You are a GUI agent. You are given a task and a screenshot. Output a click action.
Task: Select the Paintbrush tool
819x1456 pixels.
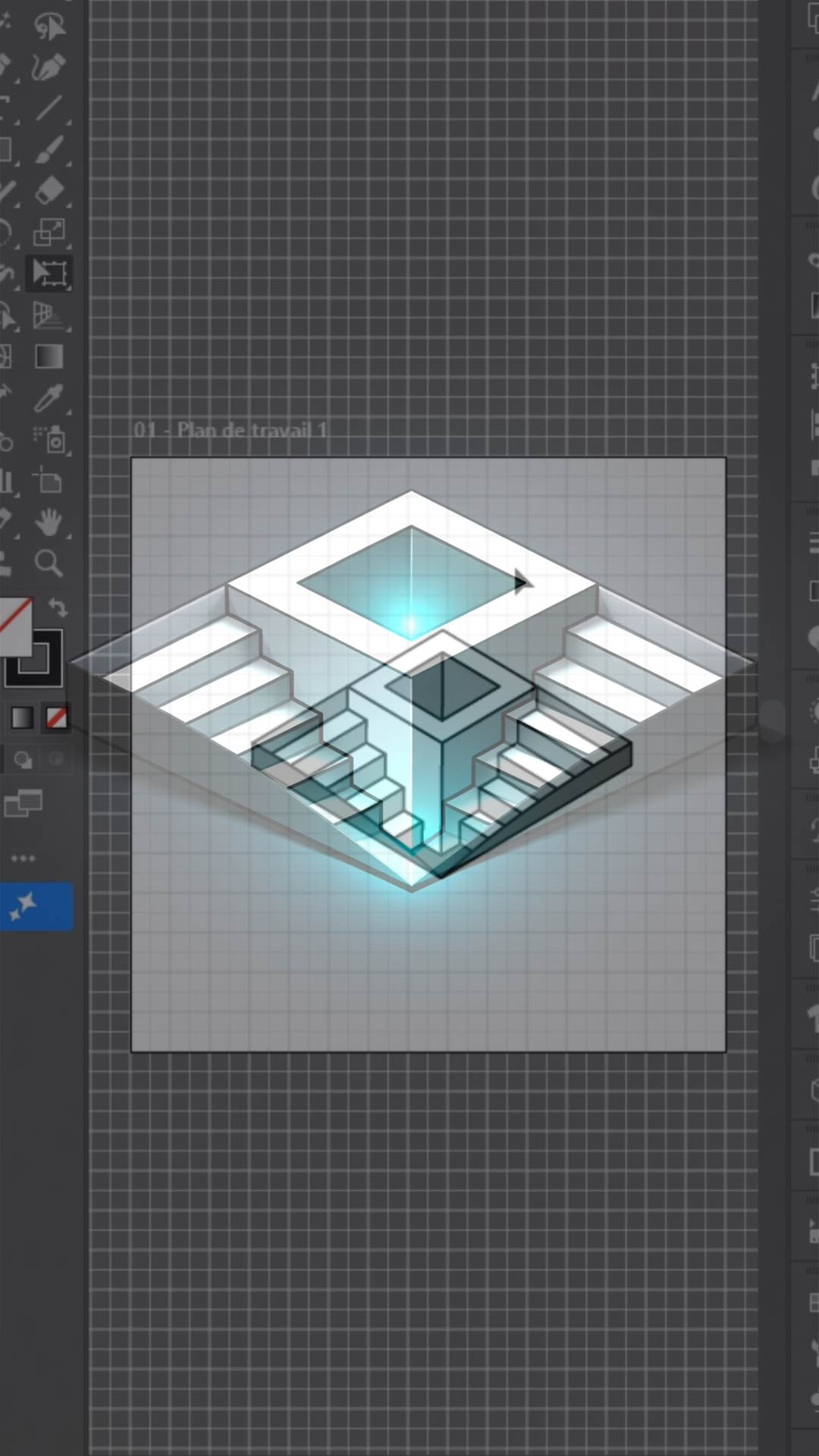tap(49, 149)
